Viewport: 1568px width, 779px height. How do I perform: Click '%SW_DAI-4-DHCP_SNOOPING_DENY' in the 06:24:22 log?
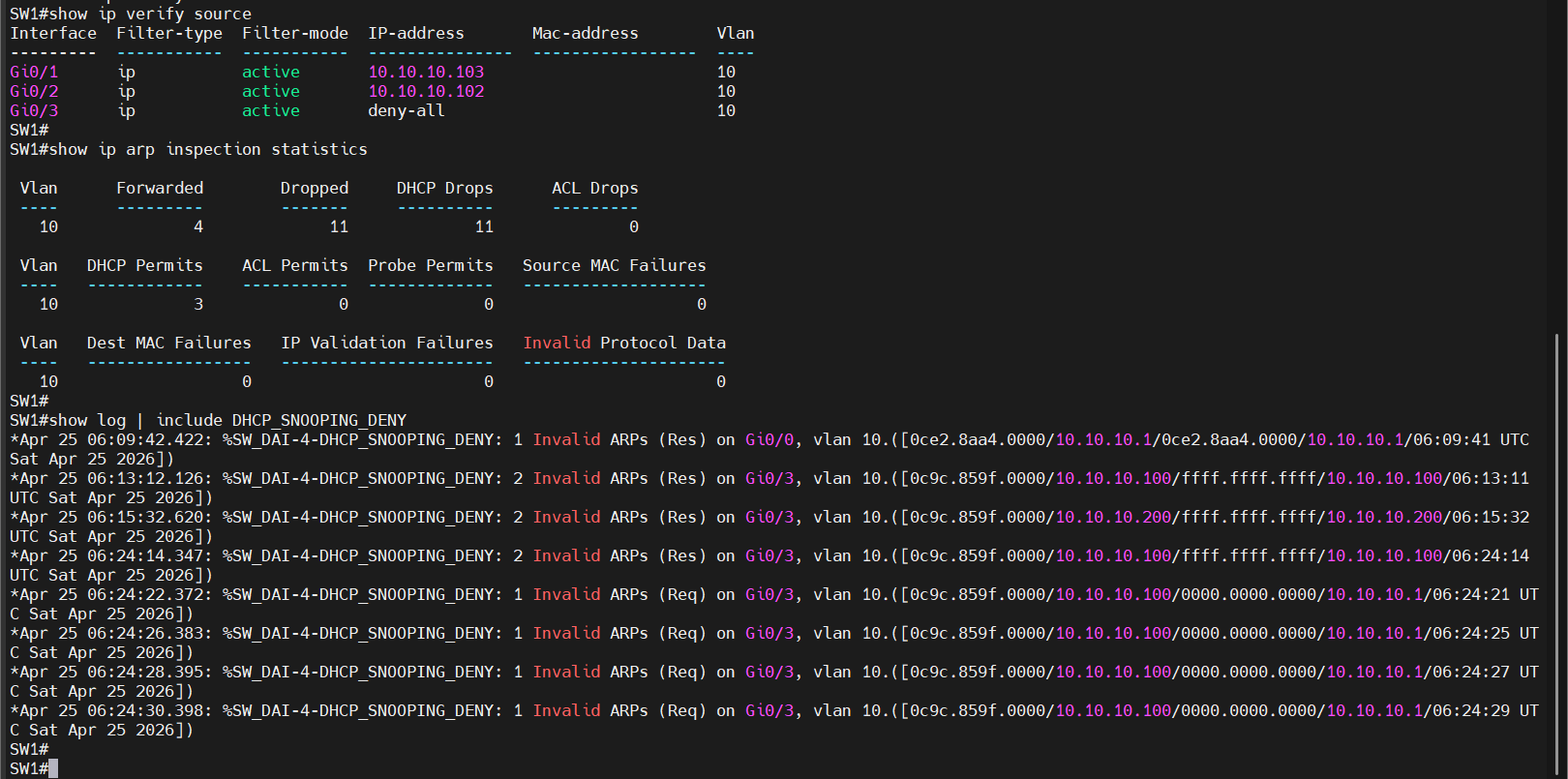tap(358, 594)
